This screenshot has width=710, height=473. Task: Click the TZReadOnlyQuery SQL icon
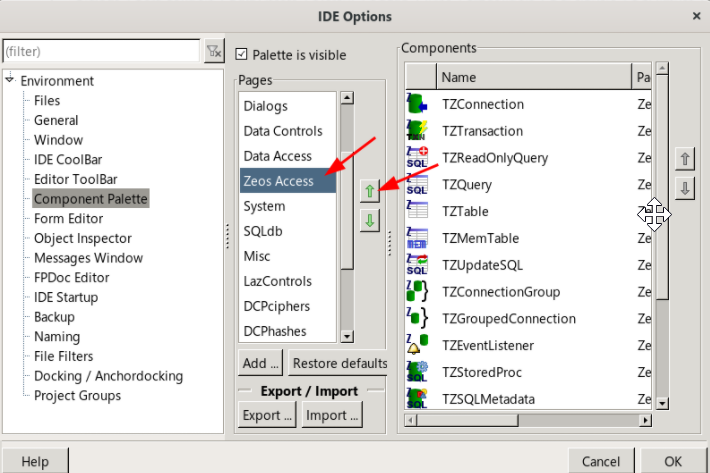click(x=417, y=157)
